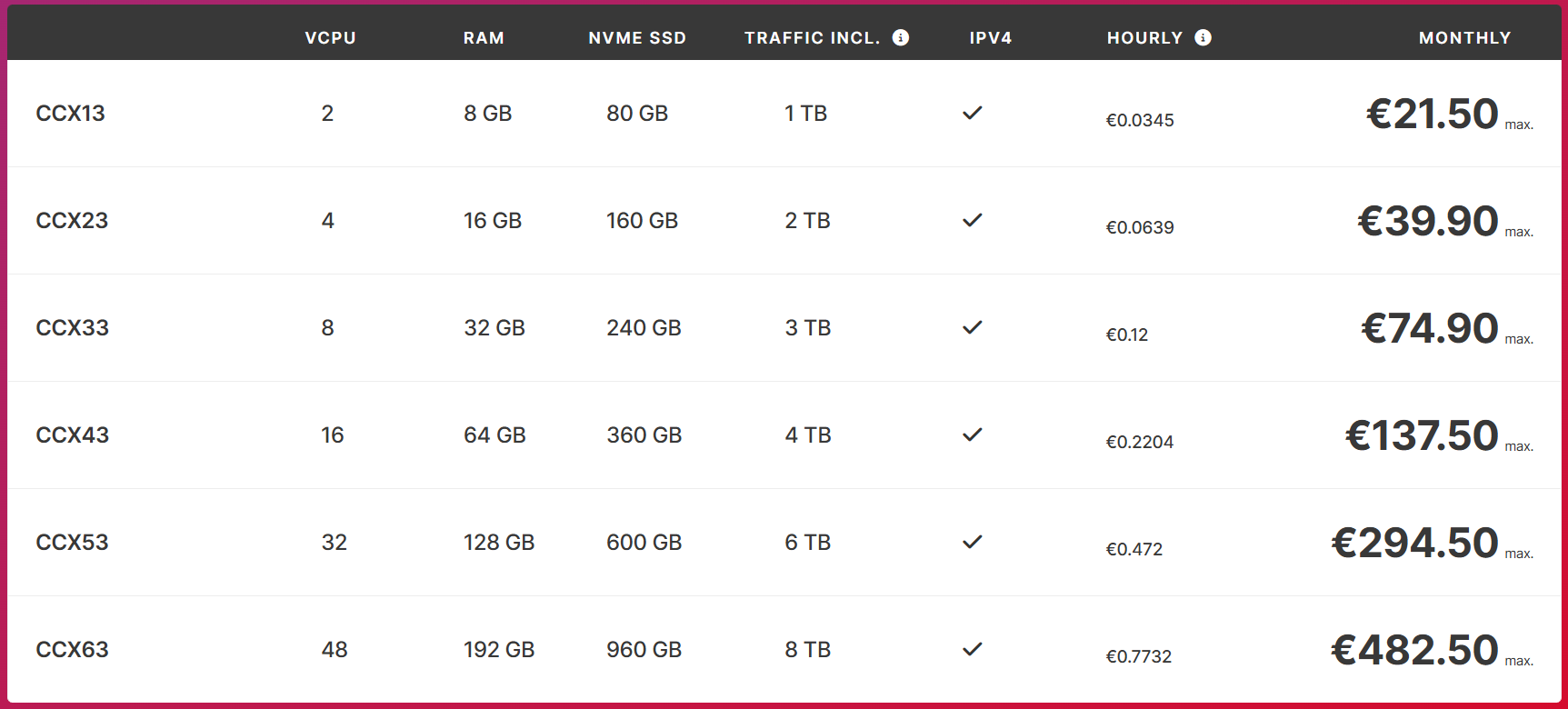Click the 240 GB SSD value
The image size is (1568, 709).
[644, 328]
